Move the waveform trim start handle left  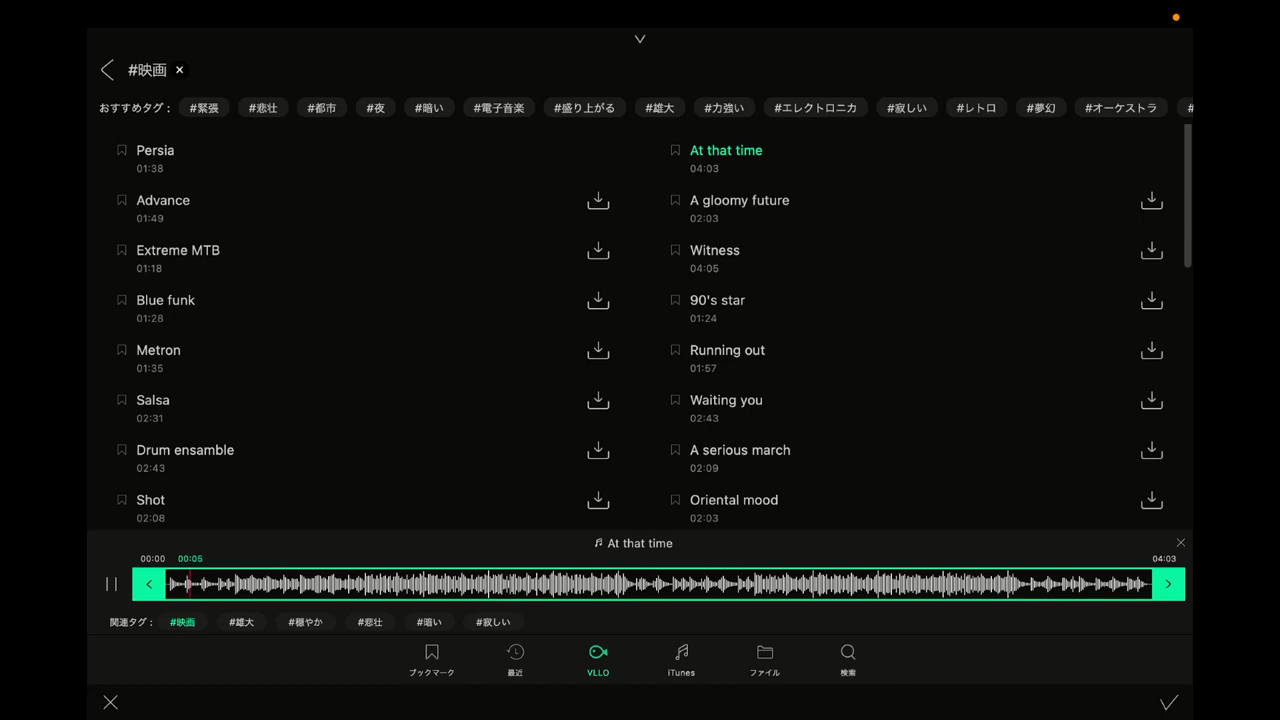pos(149,584)
